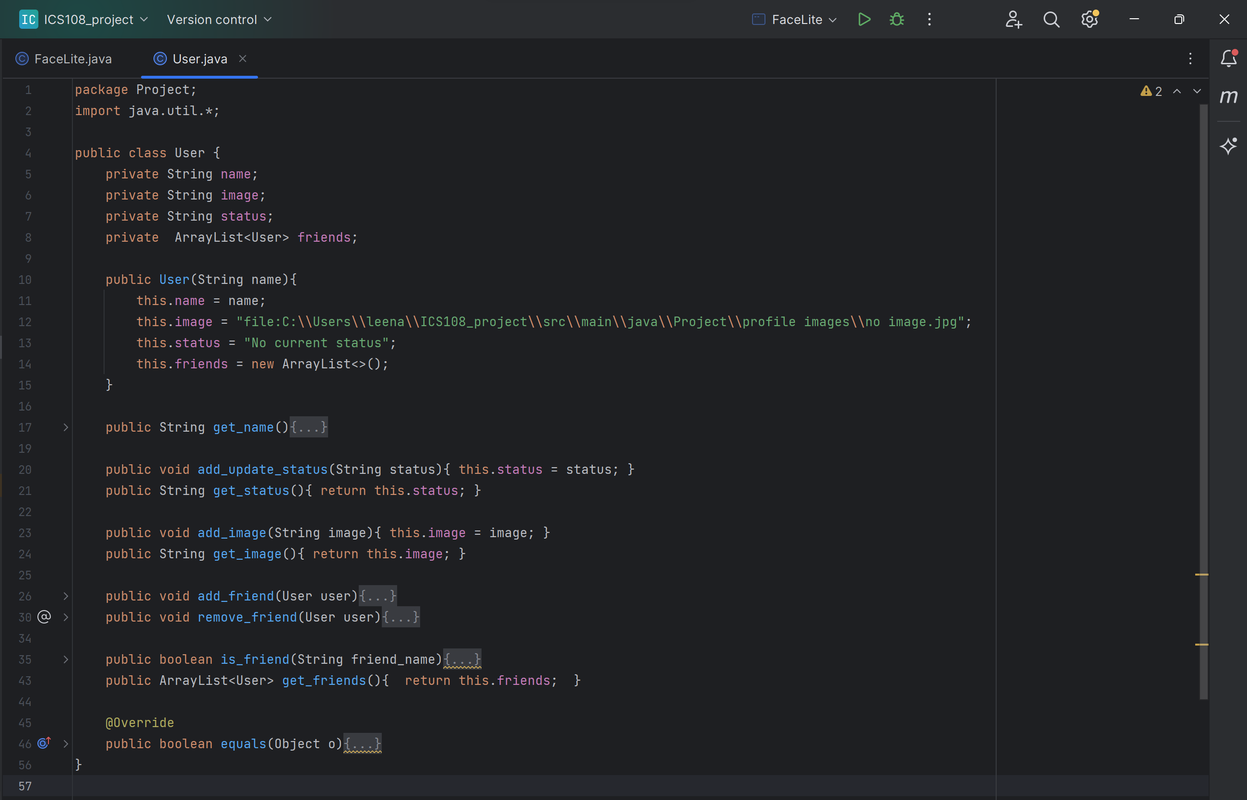Expand folded equals method on line 46
The width and height of the screenshot is (1247, 800).
point(66,743)
